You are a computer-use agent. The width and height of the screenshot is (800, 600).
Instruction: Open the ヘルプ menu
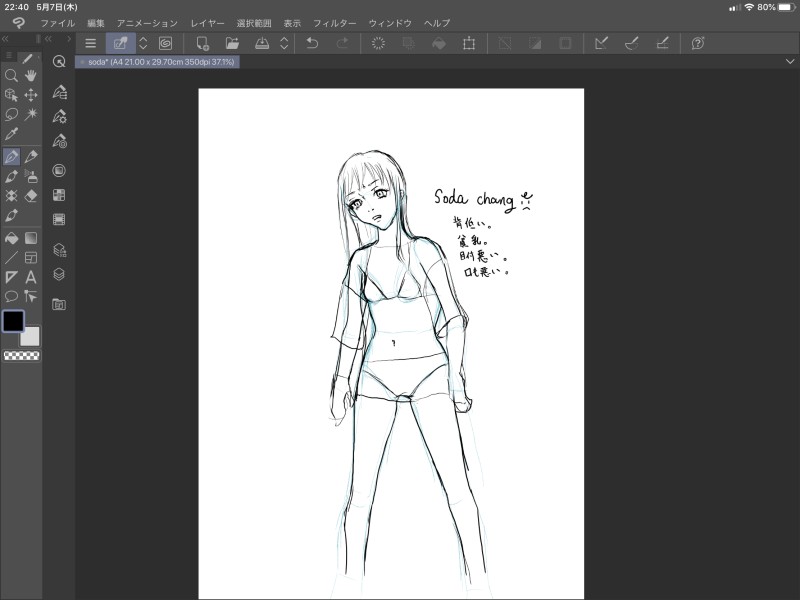(437, 23)
